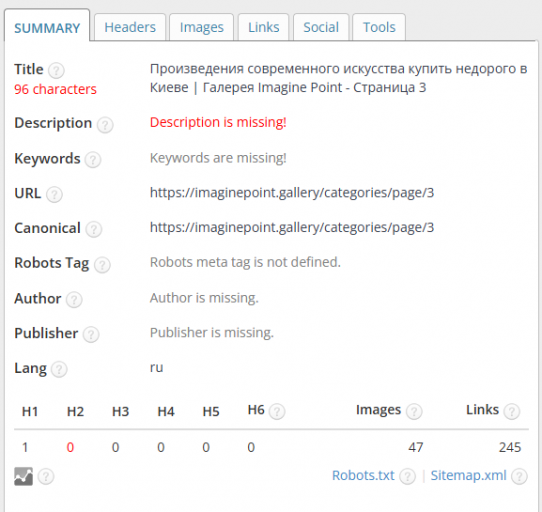Click the red '96 characters' warning

click(55, 89)
